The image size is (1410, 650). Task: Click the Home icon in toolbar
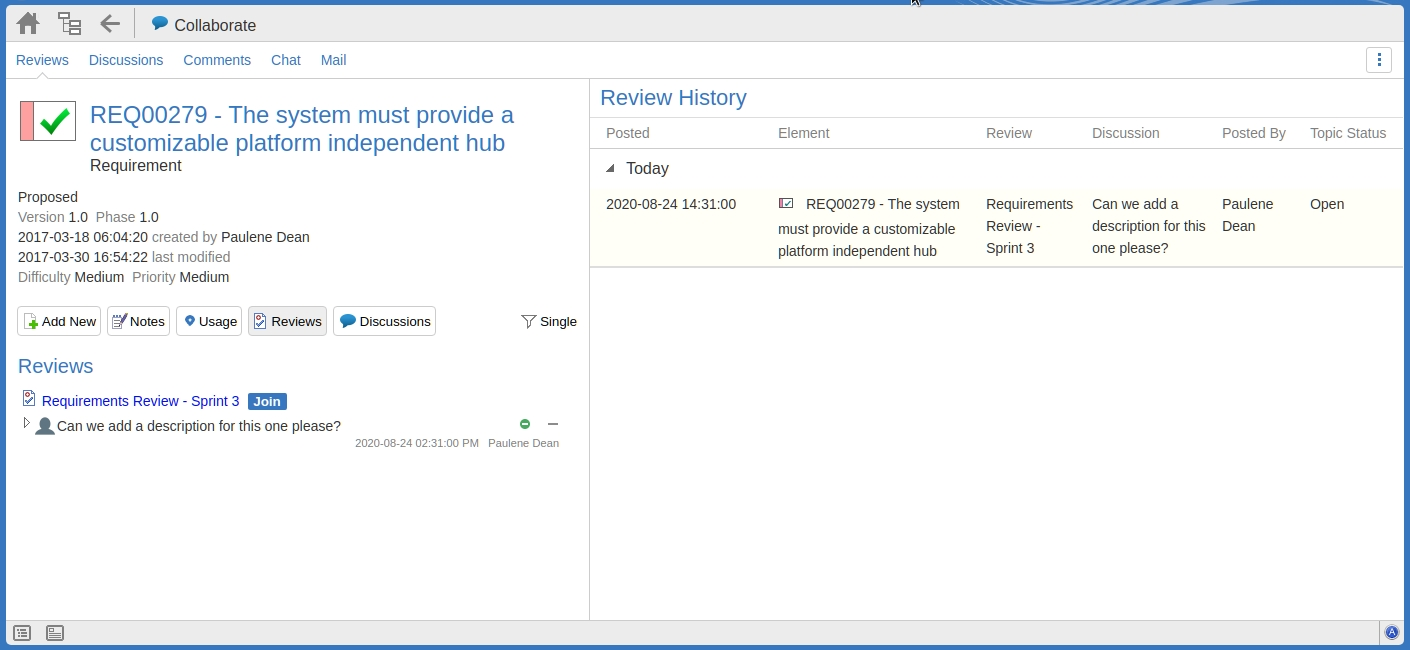click(x=28, y=24)
